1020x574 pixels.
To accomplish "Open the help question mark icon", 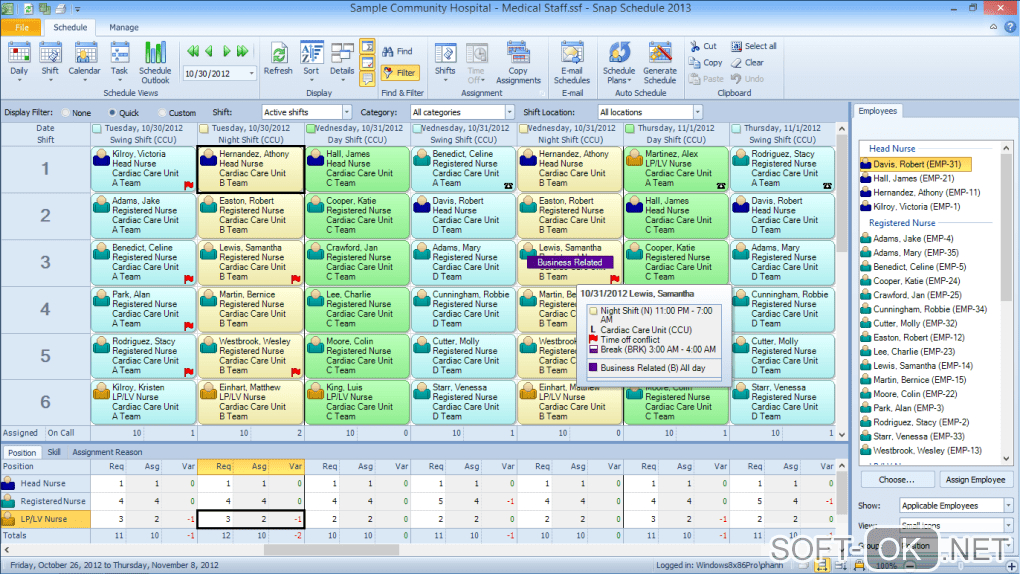I will 1010,27.
